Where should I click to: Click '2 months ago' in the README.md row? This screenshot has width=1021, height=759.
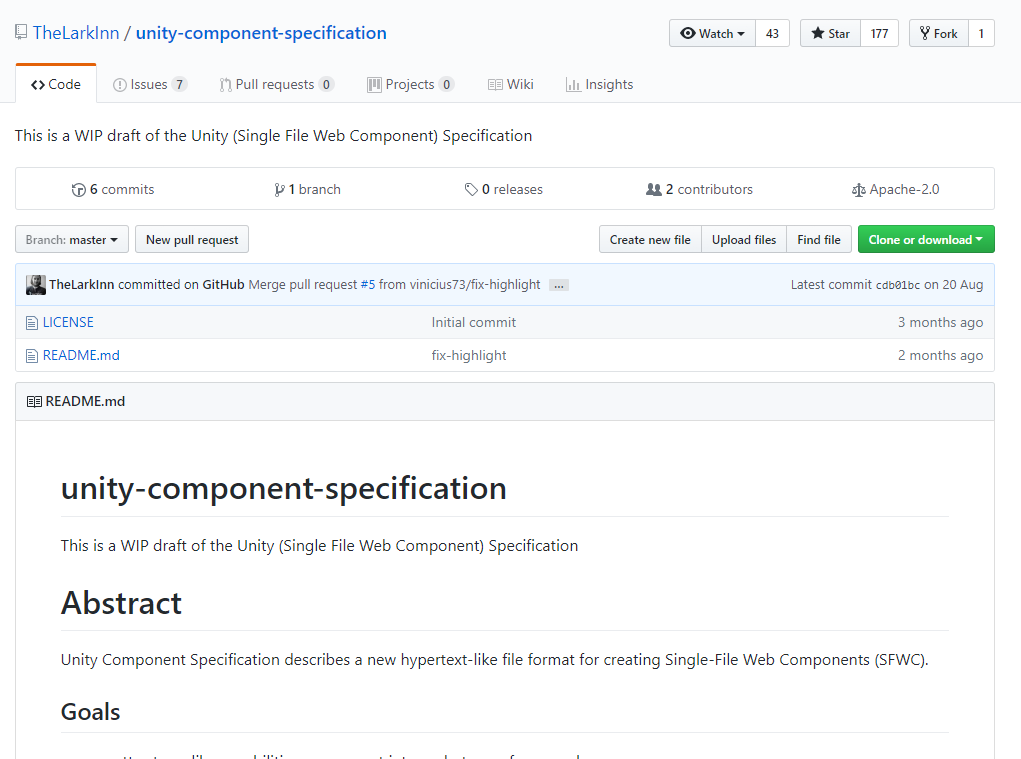point(940,355)
